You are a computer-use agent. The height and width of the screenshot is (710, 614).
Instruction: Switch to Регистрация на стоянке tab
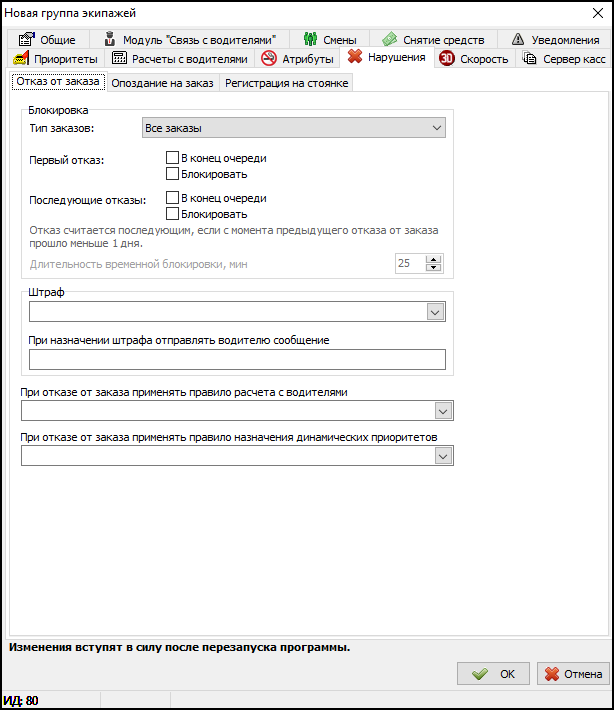click(286, 83)
